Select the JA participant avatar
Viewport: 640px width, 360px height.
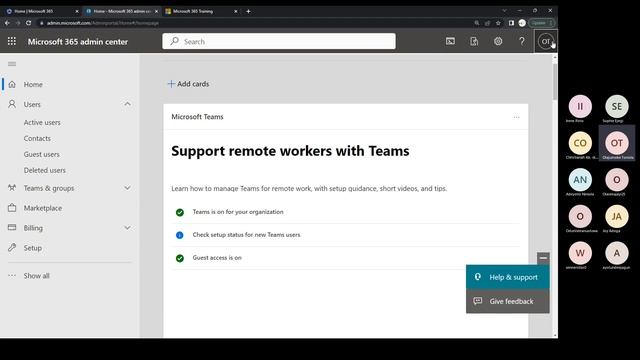tap(617, 216)
